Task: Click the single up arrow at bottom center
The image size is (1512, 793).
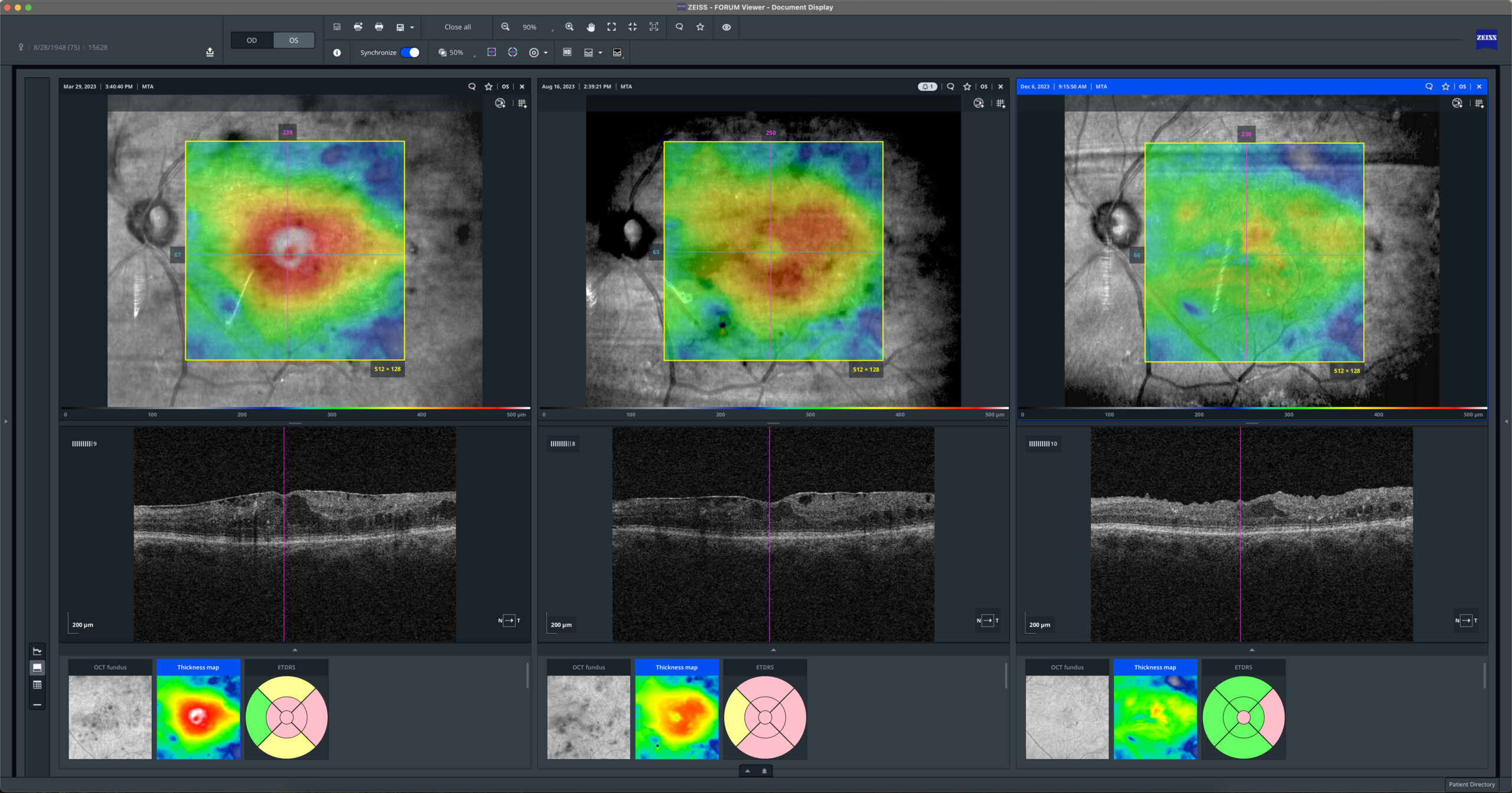Action: click(747, 771)
